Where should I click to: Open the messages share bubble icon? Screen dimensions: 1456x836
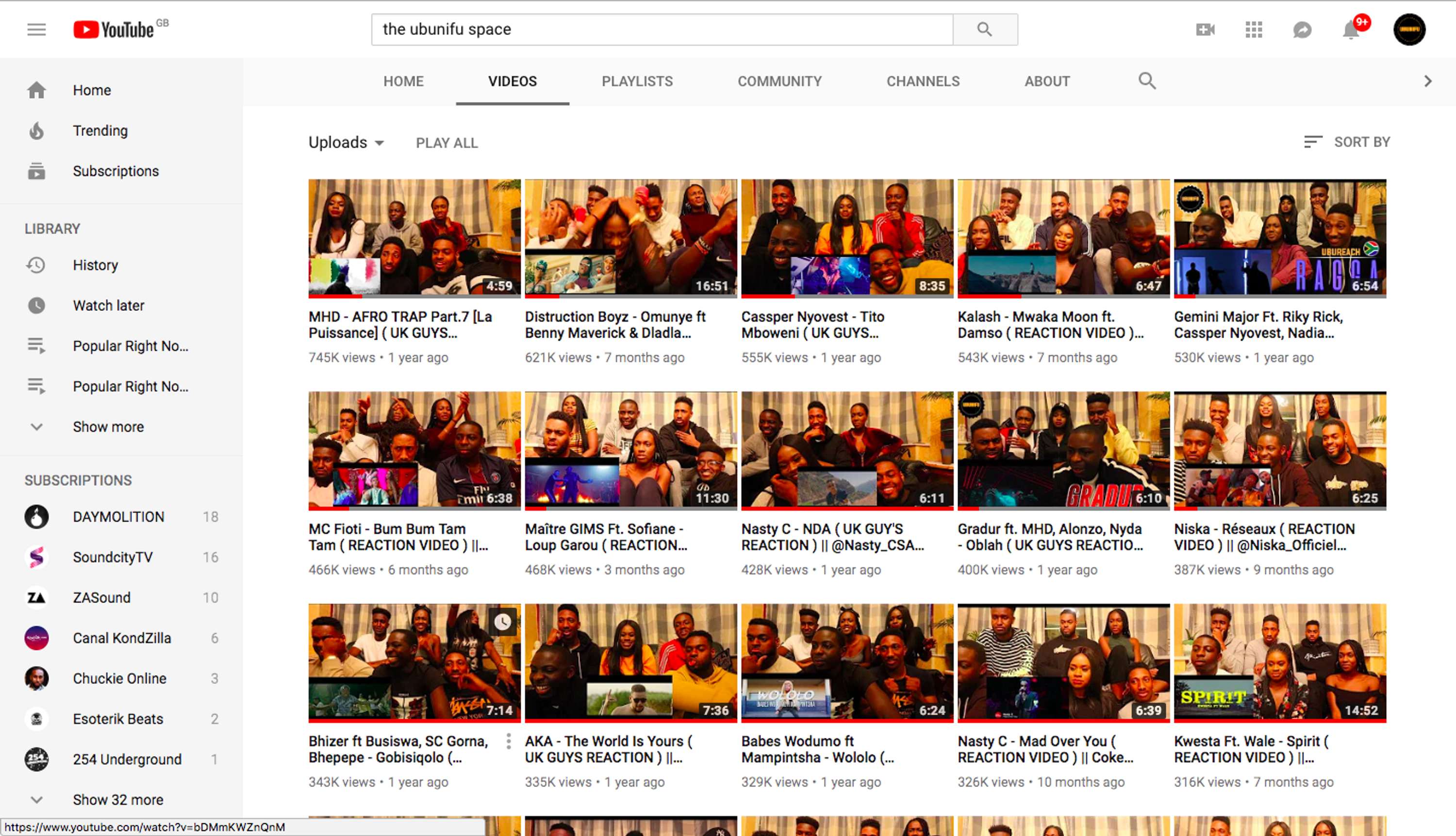click(x=1302, y=29)
